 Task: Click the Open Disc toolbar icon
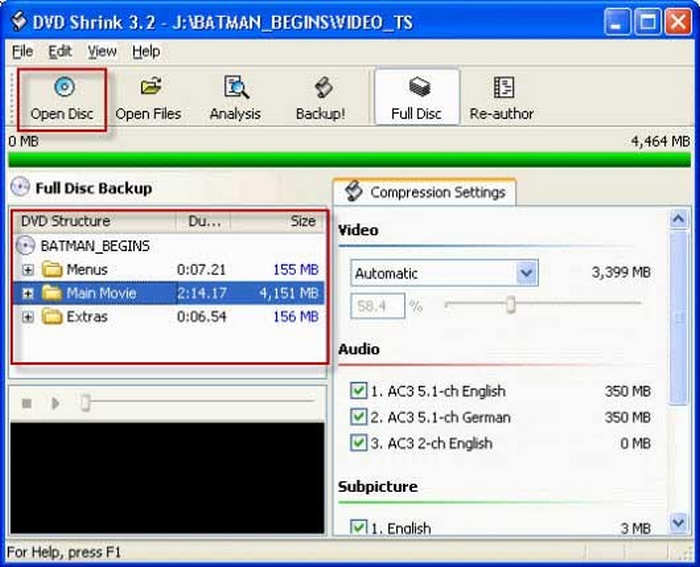click(62, 87)
